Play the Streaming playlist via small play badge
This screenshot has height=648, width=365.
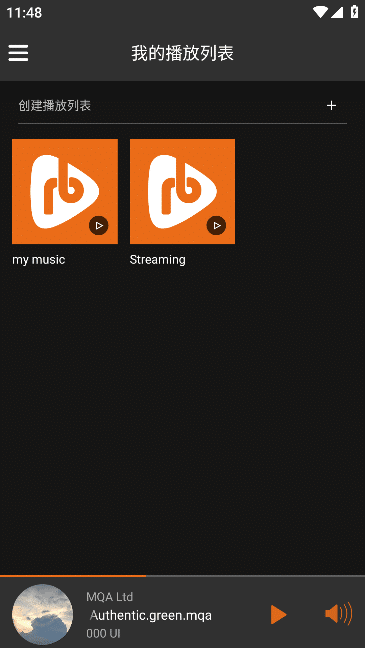tap(216, 226)
